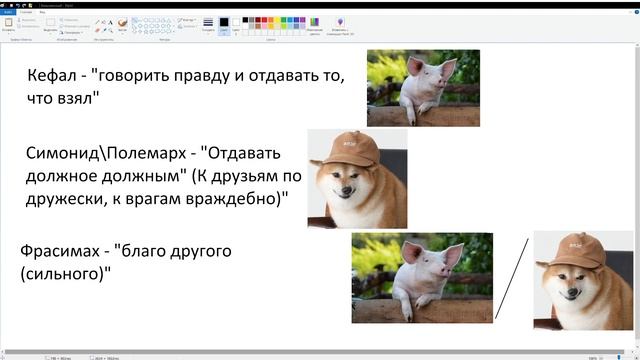Select the Pencil tool
640x360 pixels.
point(97,22)
